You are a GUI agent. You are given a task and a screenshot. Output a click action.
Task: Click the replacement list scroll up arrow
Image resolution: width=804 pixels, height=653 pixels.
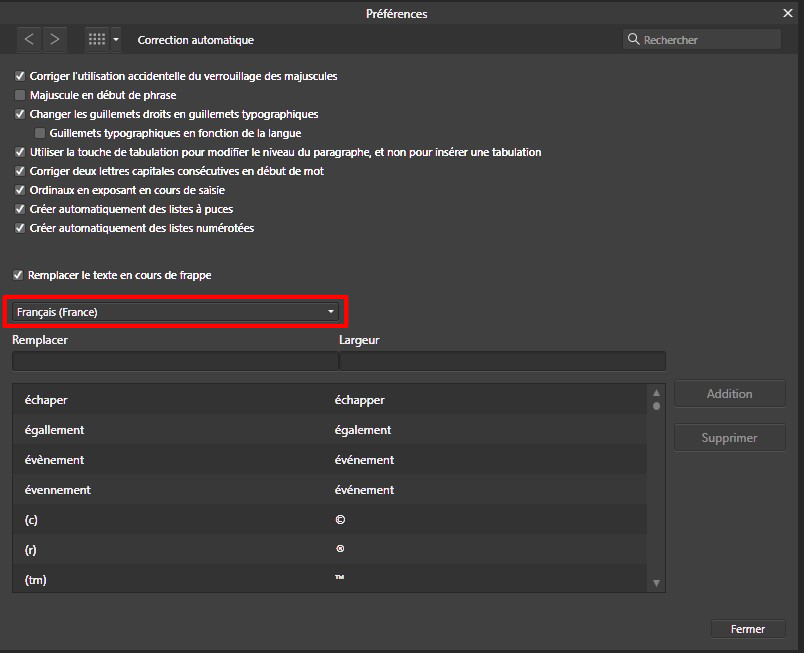coord(656,393)
